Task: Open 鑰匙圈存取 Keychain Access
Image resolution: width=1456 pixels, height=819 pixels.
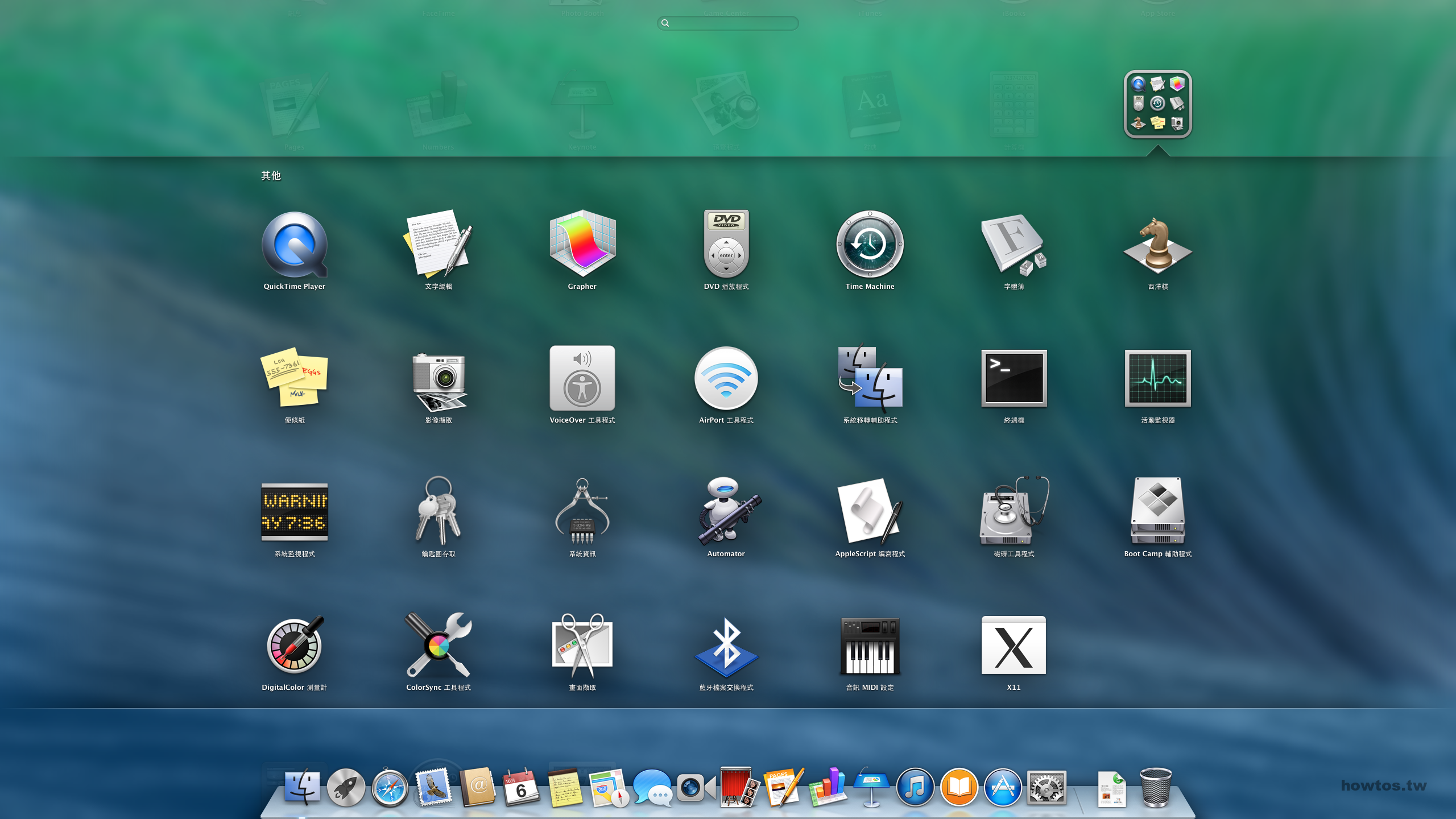Action: 439,511
